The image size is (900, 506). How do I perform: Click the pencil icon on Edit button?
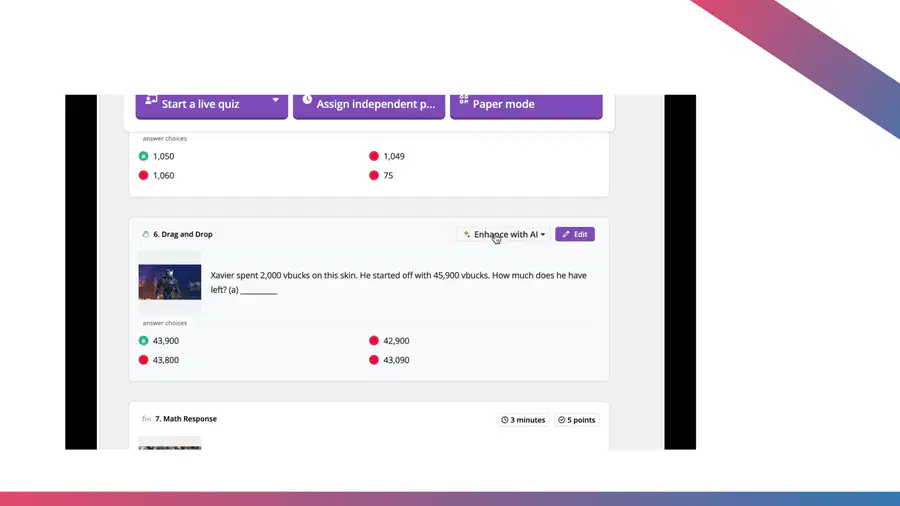pyautogui.click(x=566, y=234)
